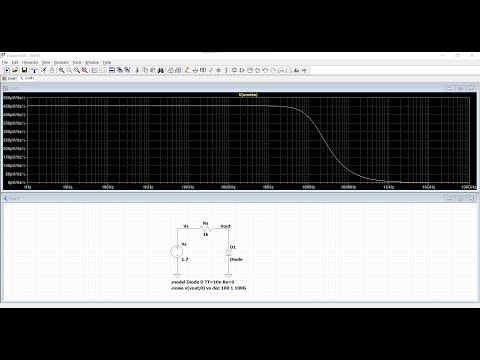Click the Cut scissors icon
The width and height of the screenshot is (480, 360).
[x=137, y=70]
